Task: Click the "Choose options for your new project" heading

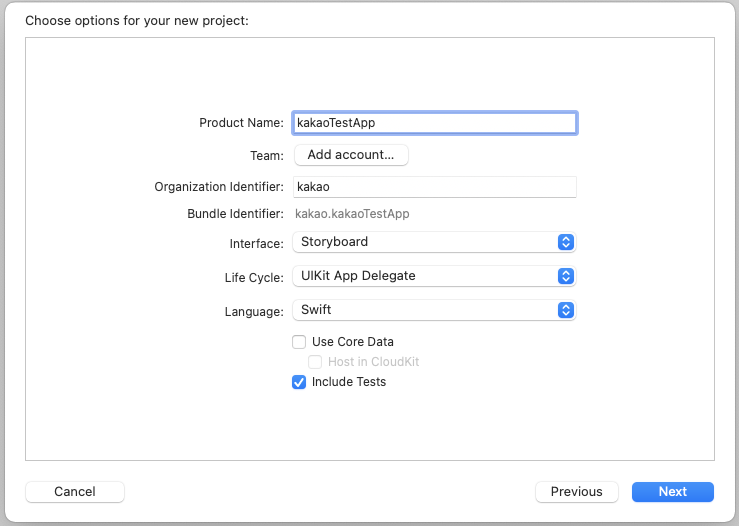Action: pos(137,20)
